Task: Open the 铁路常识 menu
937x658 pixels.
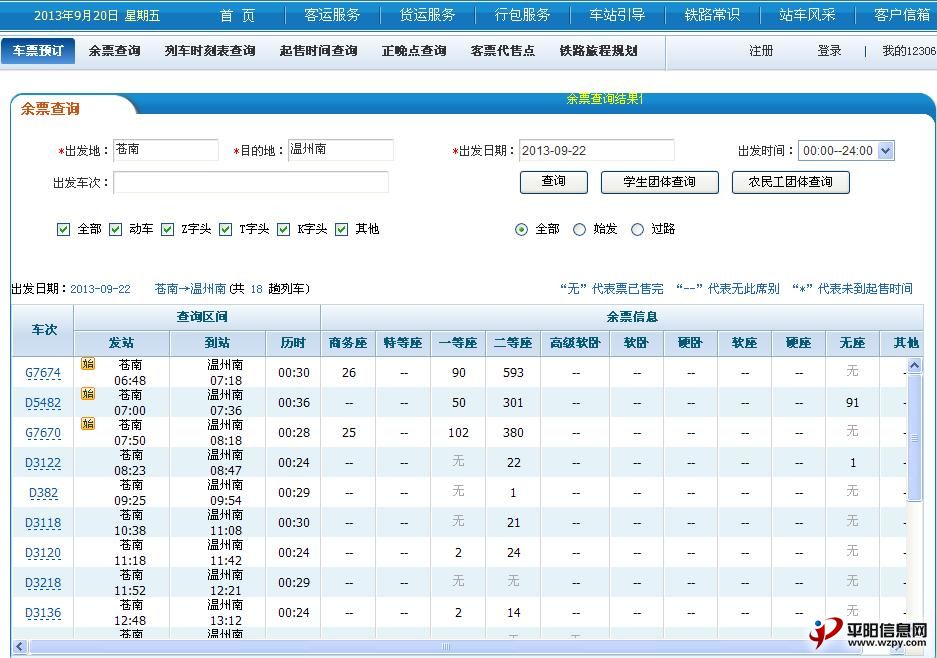Action: pos(712,15)
